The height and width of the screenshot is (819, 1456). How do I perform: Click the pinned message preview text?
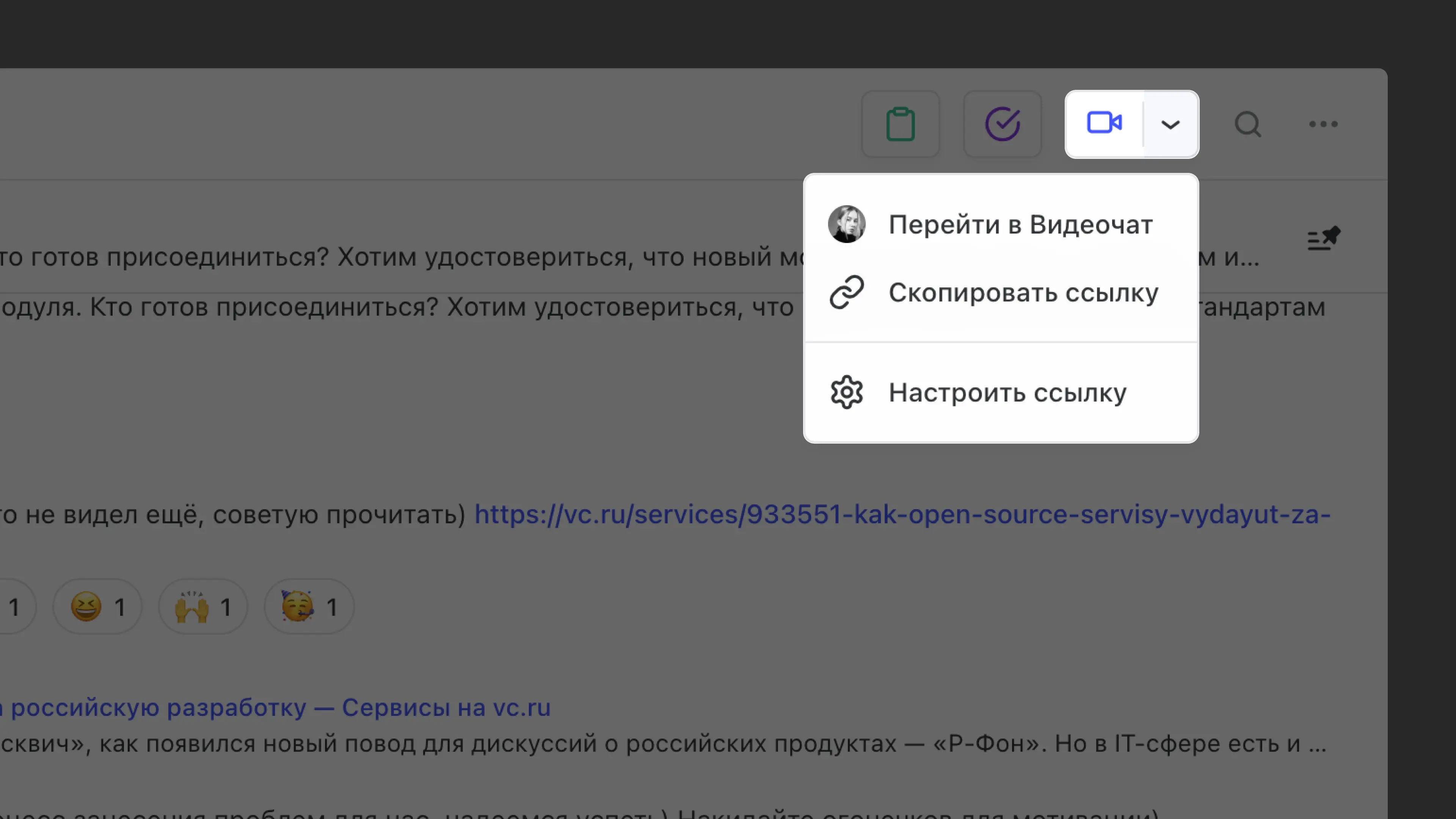pos(395,257)
